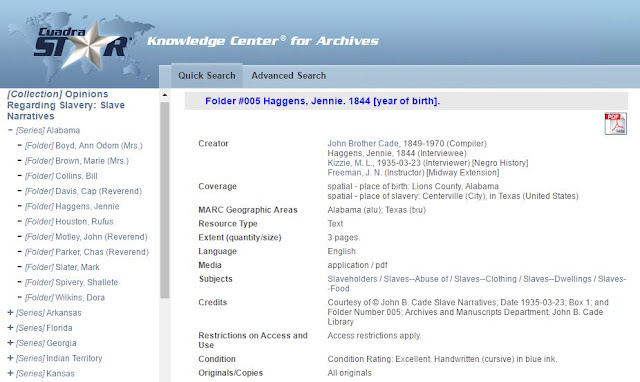Open folder Spivery, Shallete
Viewport: 640px width, 382px height.
pos(71,282)
